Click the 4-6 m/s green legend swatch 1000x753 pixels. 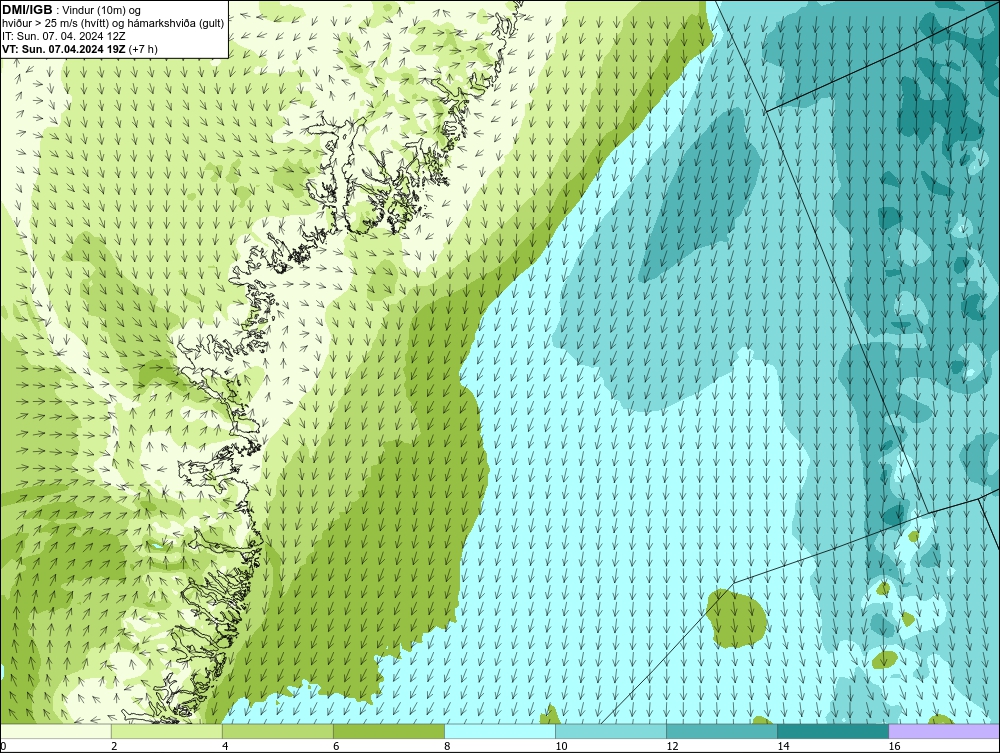click(277, 731)
